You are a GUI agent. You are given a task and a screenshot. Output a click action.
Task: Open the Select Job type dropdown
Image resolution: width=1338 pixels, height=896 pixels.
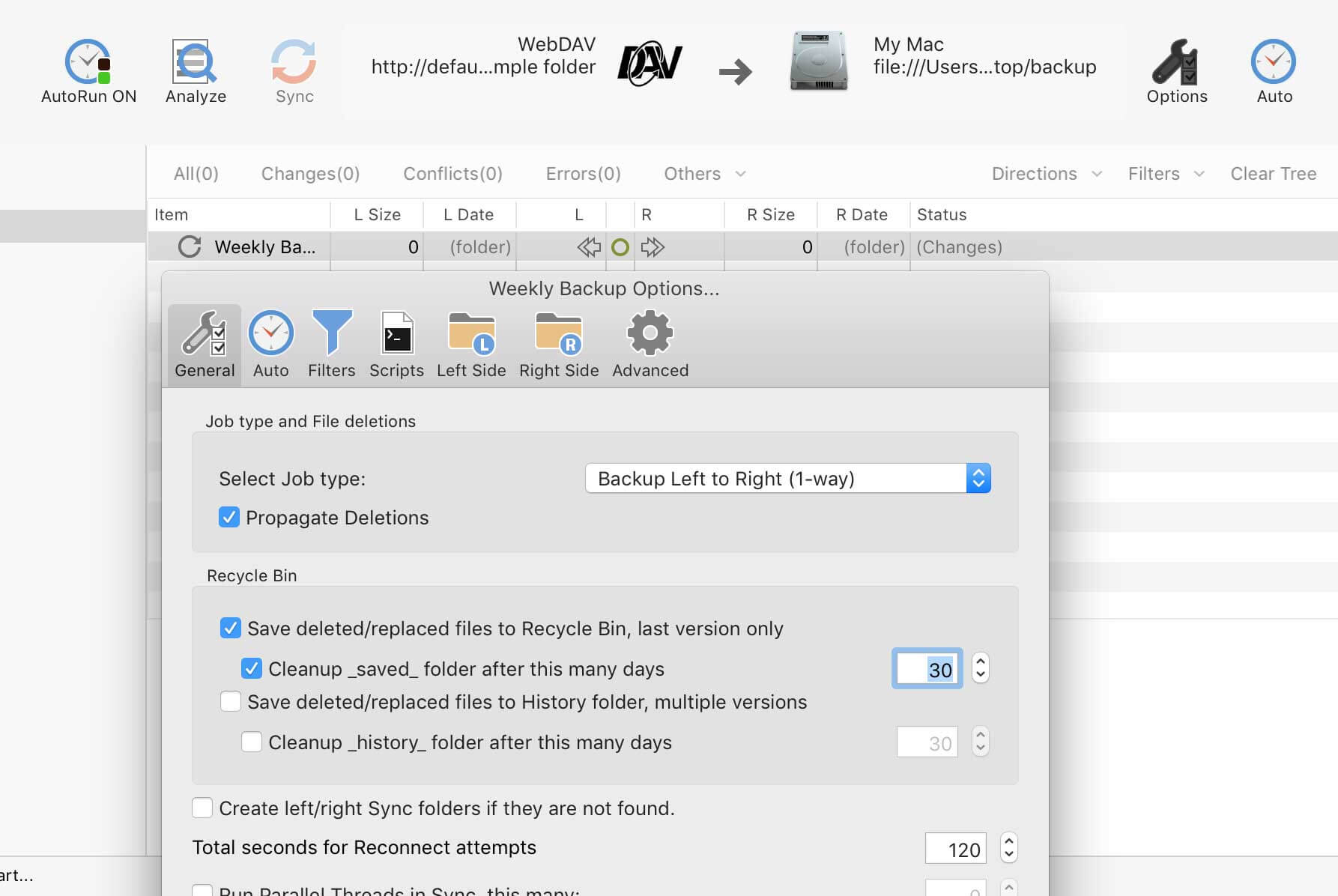[787, 479]
